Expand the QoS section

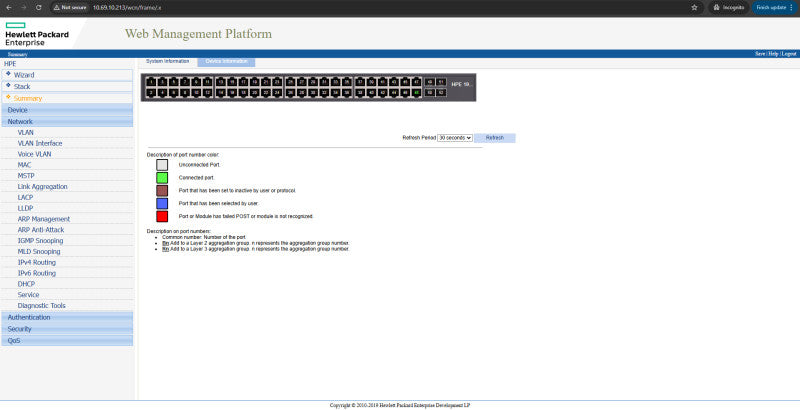click(x=67, y=341)
